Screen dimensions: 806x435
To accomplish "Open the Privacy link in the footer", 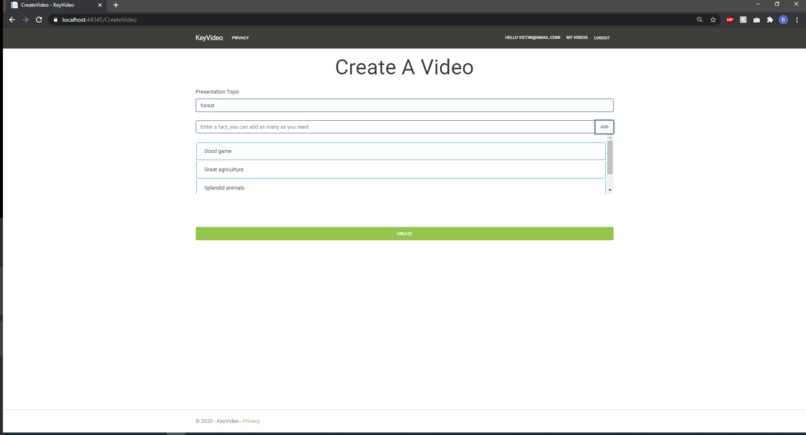I will click(x=251, y=421).
